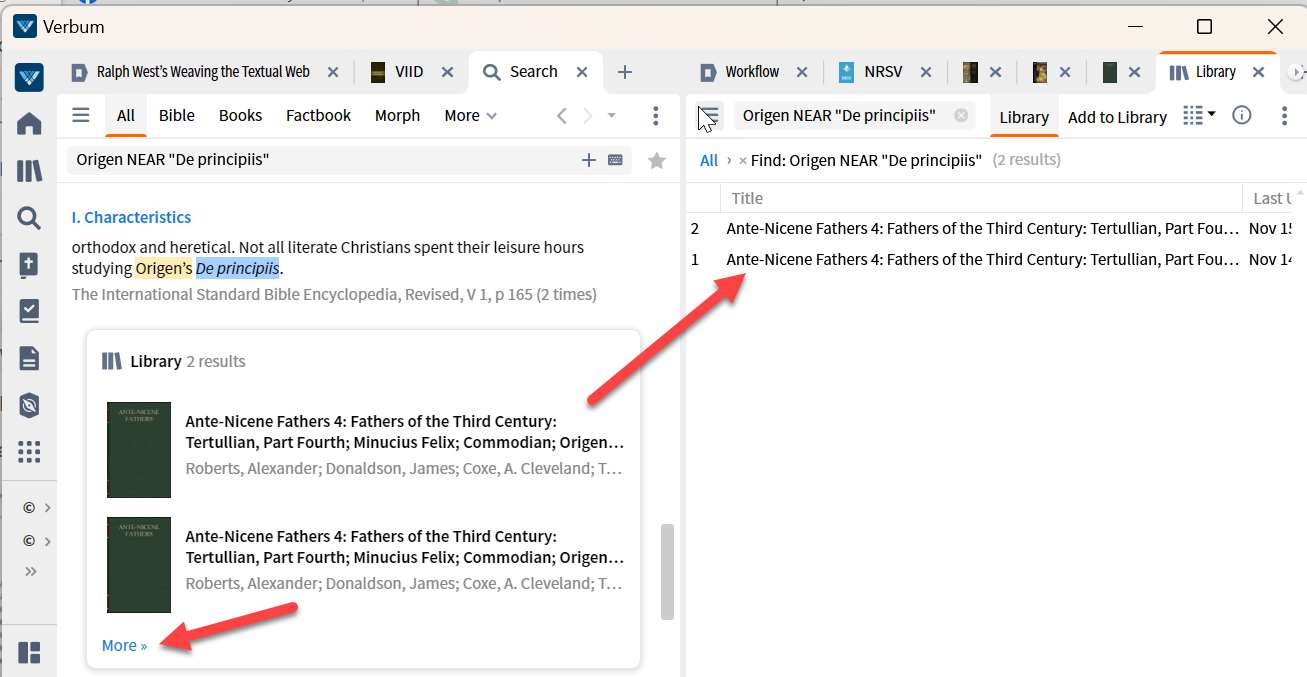1307x677 pixels.
Task: Open first Ante-Nicene Fathers book cover thumbnail
Action: tap(139, 450)
